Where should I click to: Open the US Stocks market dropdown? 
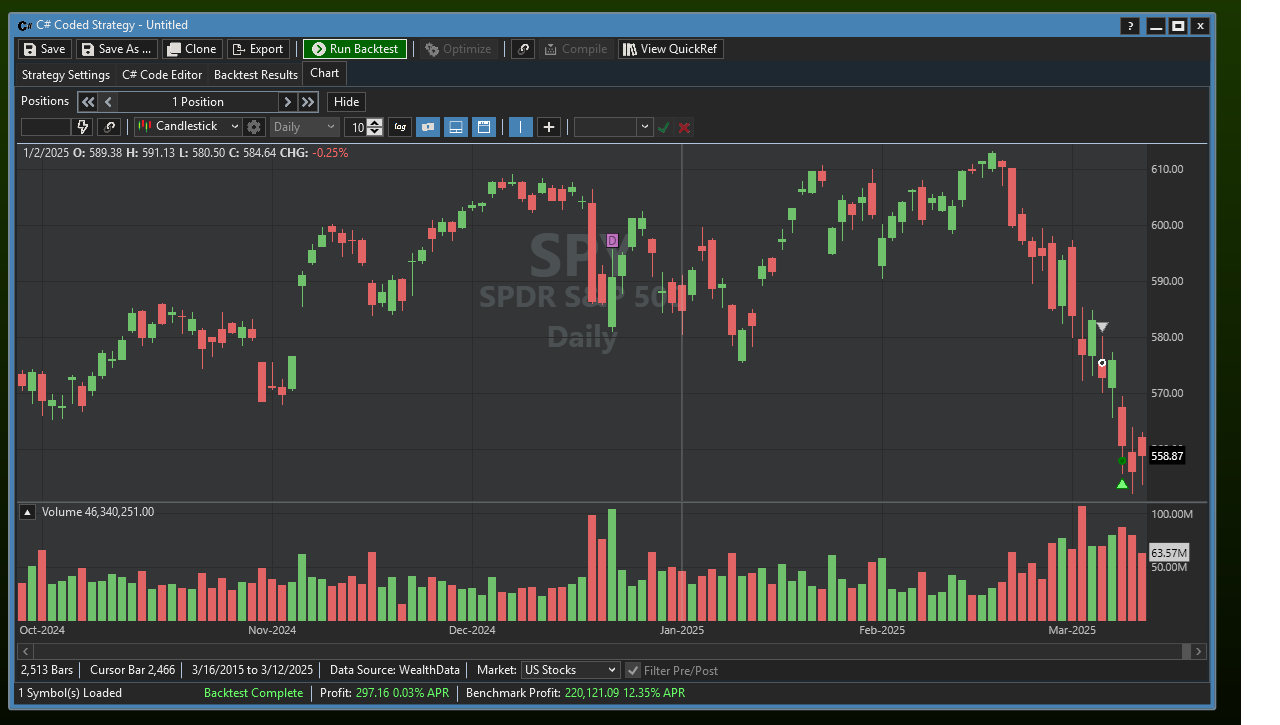(570, 670)
